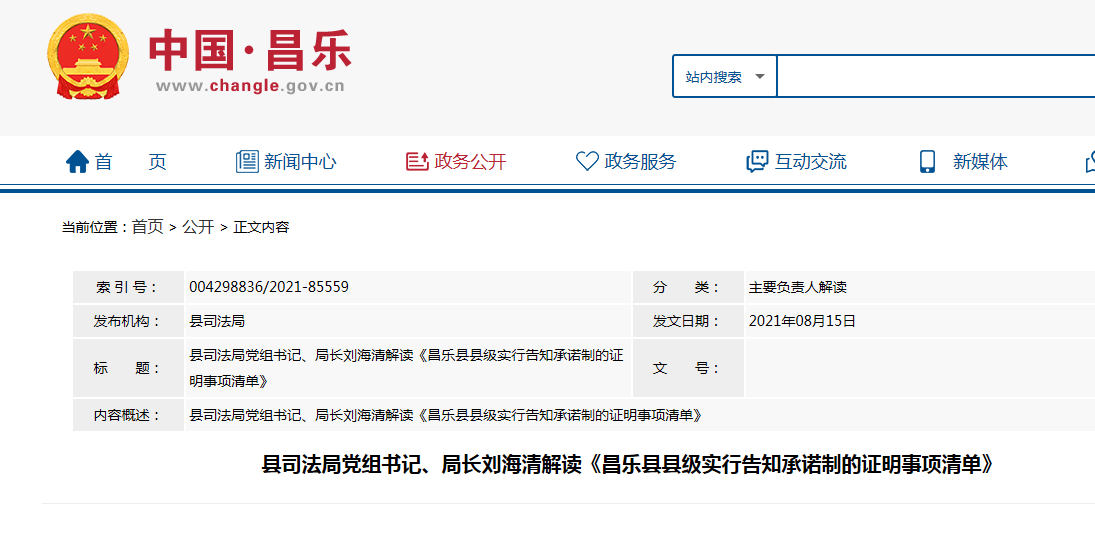Go to the 互动交流 navigation text
This screenshot has width=1095, height=549.
(810, 162)
